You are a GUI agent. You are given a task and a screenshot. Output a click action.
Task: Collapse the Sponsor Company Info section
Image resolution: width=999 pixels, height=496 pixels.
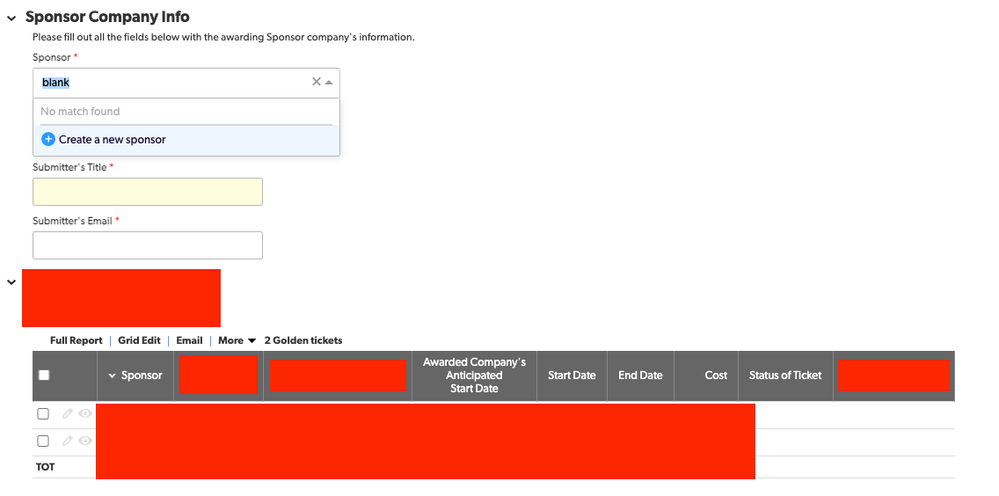pyautogui.click(x=11, y=18)
